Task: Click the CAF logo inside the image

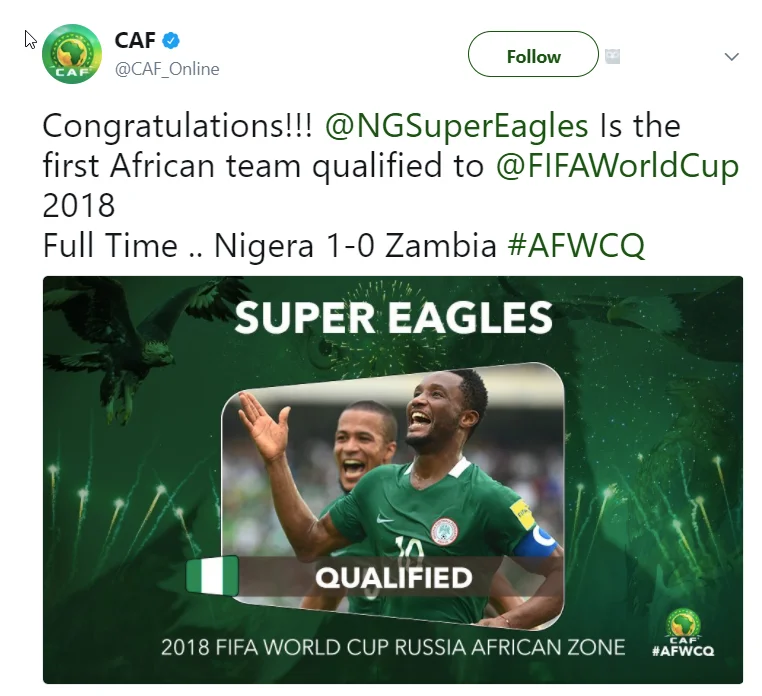Action: pos(684,624)
